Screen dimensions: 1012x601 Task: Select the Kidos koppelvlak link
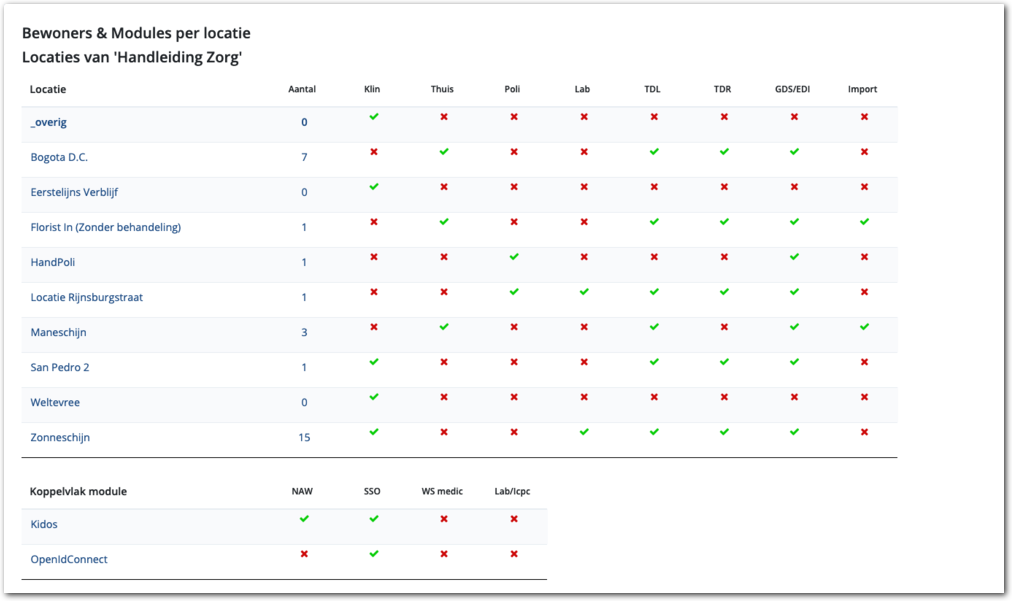(x=44, y=524)
